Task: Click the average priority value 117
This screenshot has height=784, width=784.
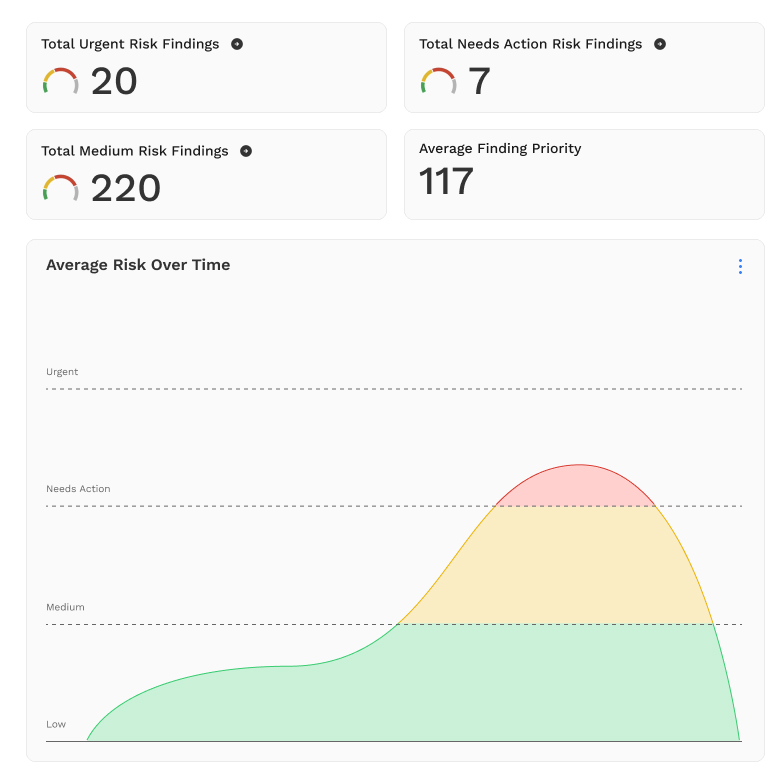Action: tap(446, 182)
